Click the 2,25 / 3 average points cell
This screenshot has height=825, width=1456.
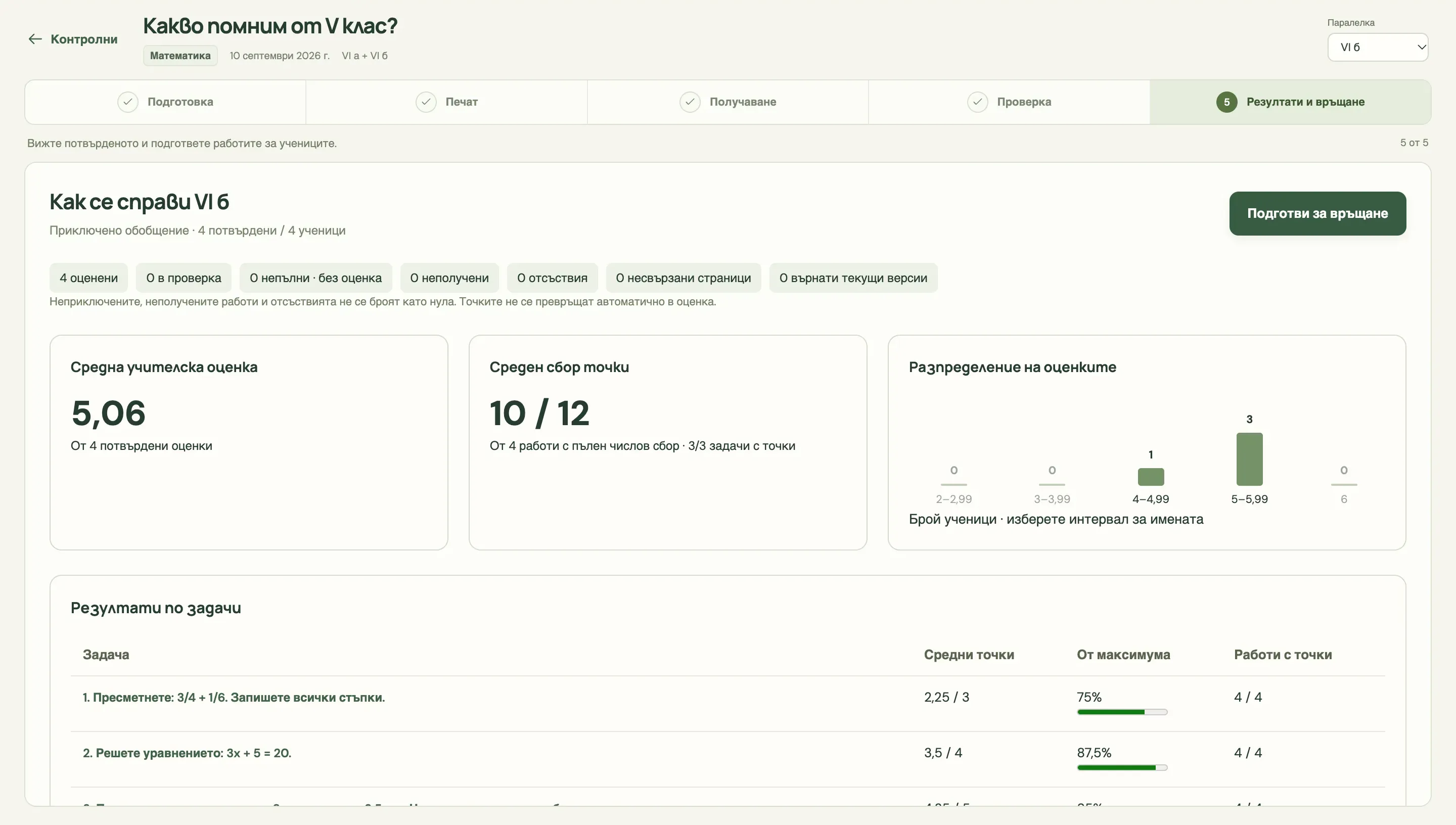point(947,698)
